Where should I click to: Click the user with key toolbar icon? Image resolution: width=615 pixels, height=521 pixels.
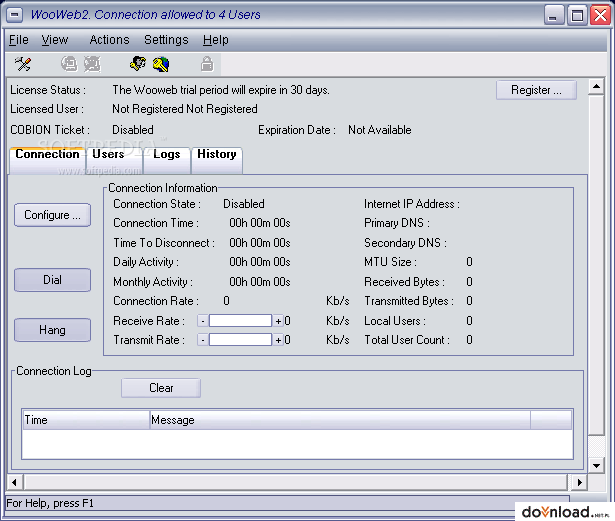[138, 64]
